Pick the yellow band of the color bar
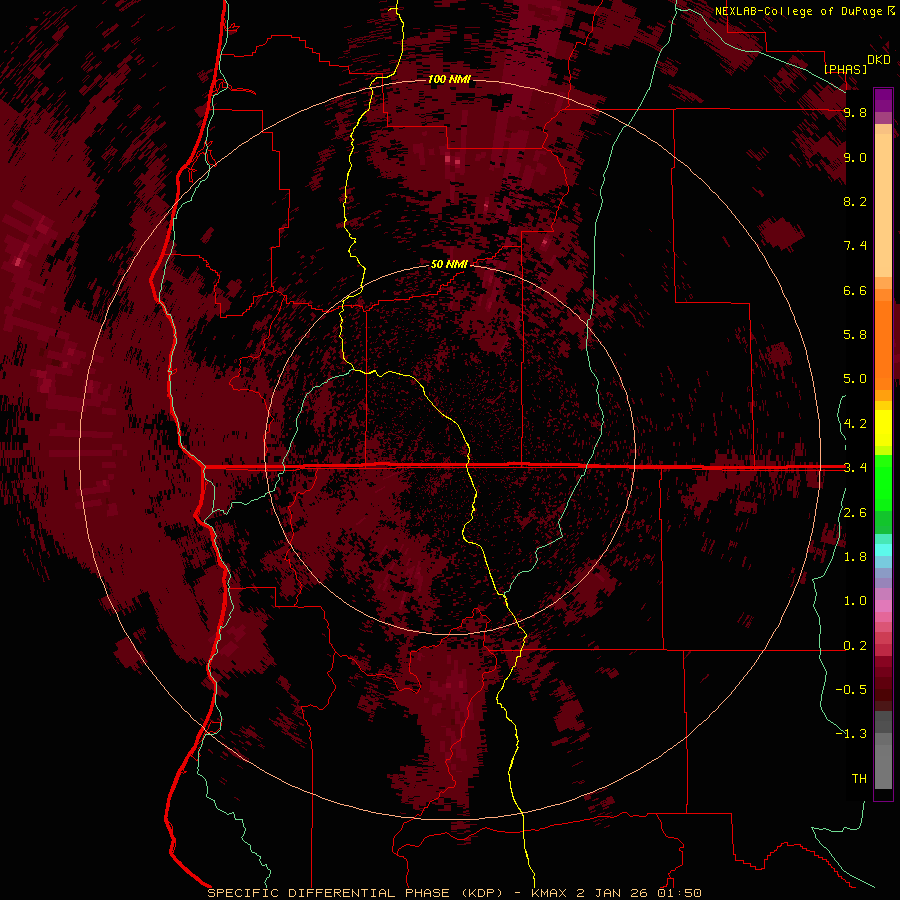900x900 pixels. coord(883,428)
